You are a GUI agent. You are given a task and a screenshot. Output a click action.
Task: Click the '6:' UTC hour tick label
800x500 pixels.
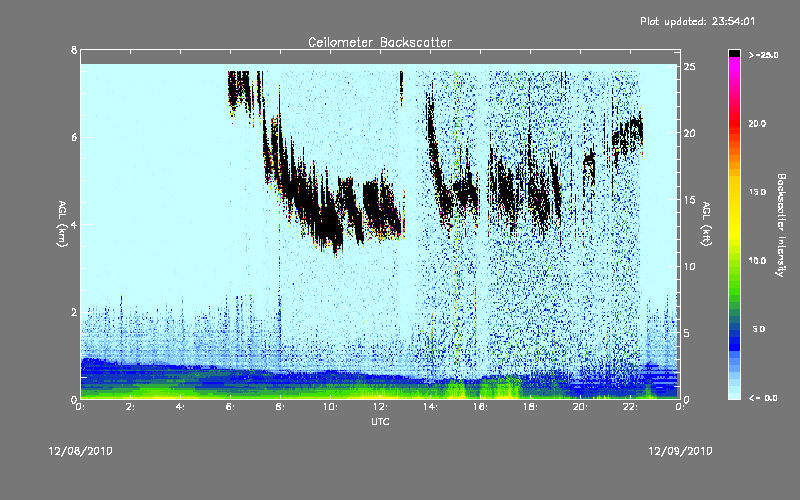231,407
